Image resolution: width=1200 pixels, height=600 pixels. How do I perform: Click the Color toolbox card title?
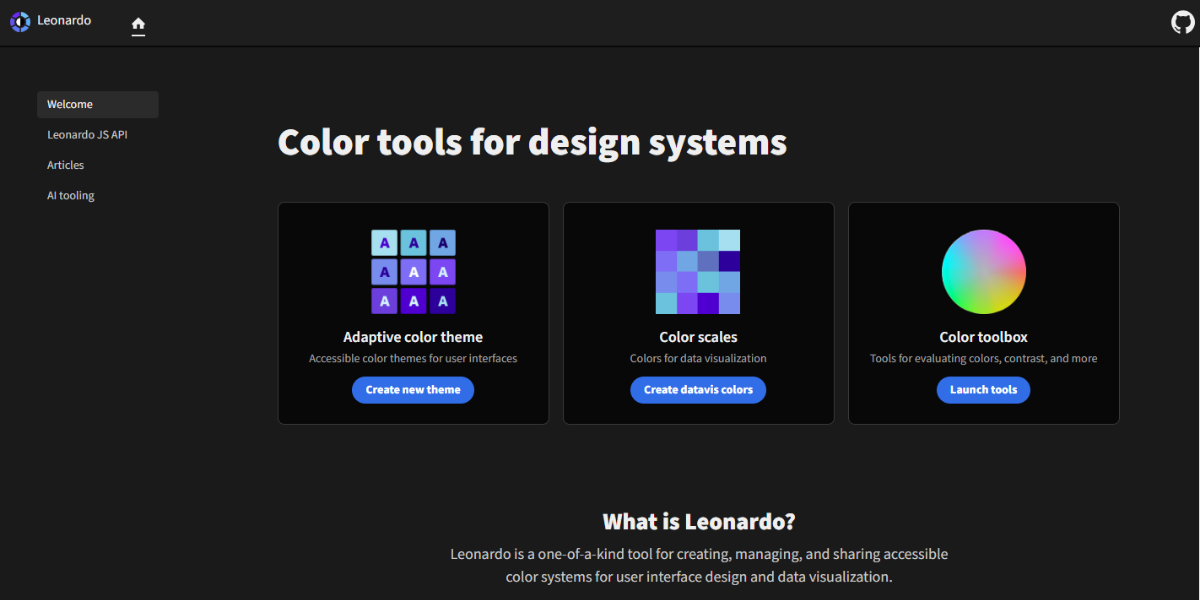983,337
